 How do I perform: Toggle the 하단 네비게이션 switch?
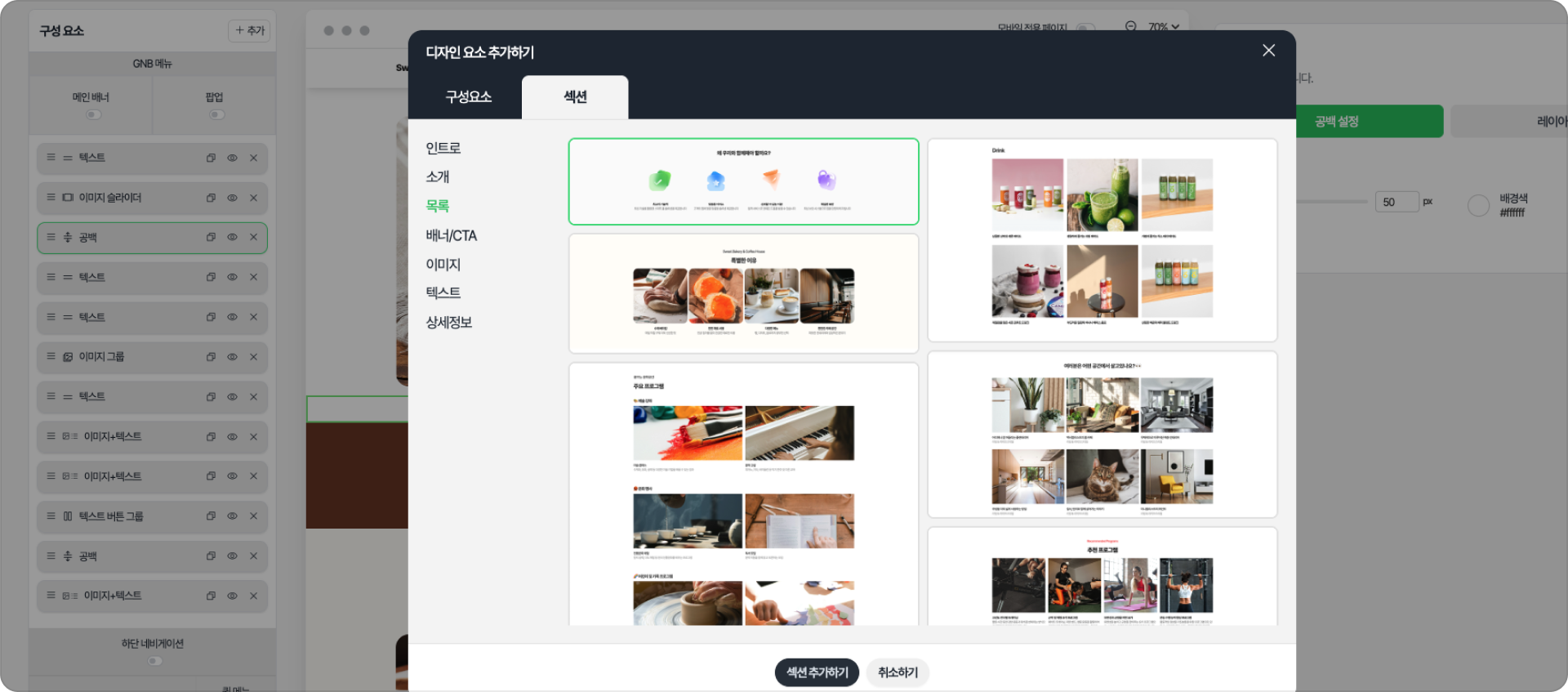(154, 661)
